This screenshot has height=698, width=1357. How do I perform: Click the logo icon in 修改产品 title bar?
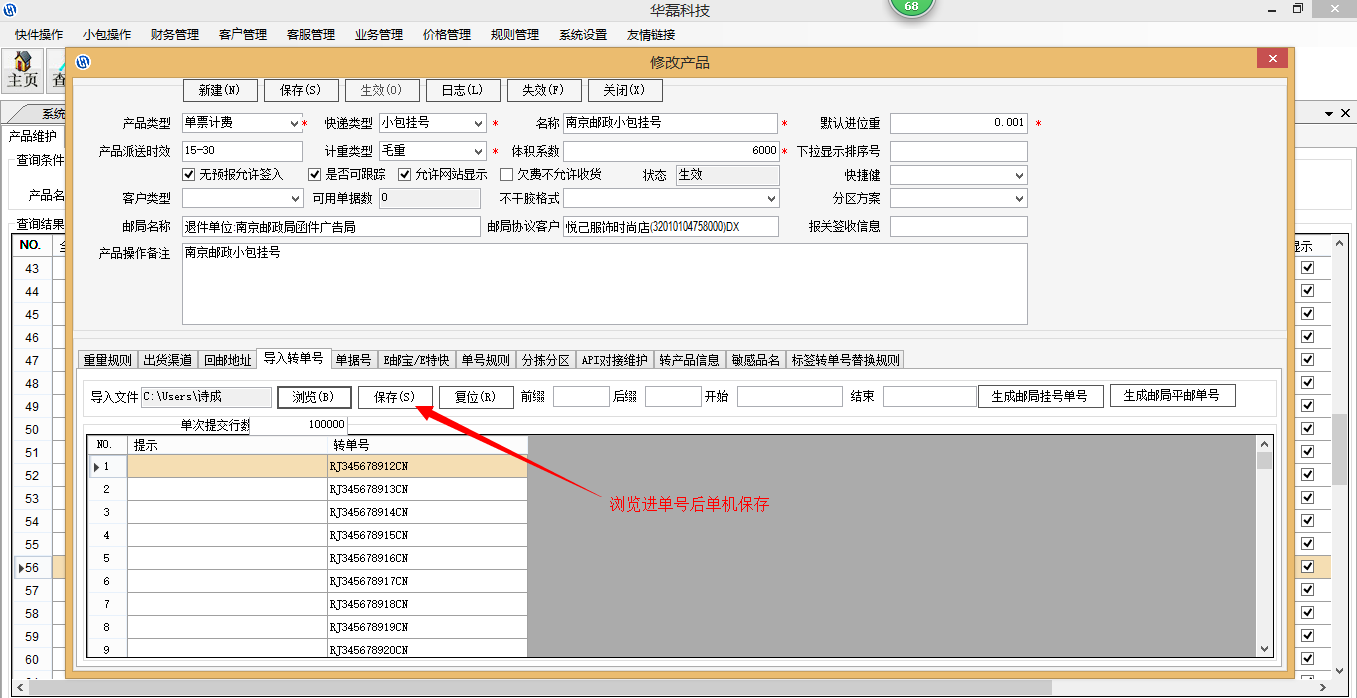pos(84,62)
